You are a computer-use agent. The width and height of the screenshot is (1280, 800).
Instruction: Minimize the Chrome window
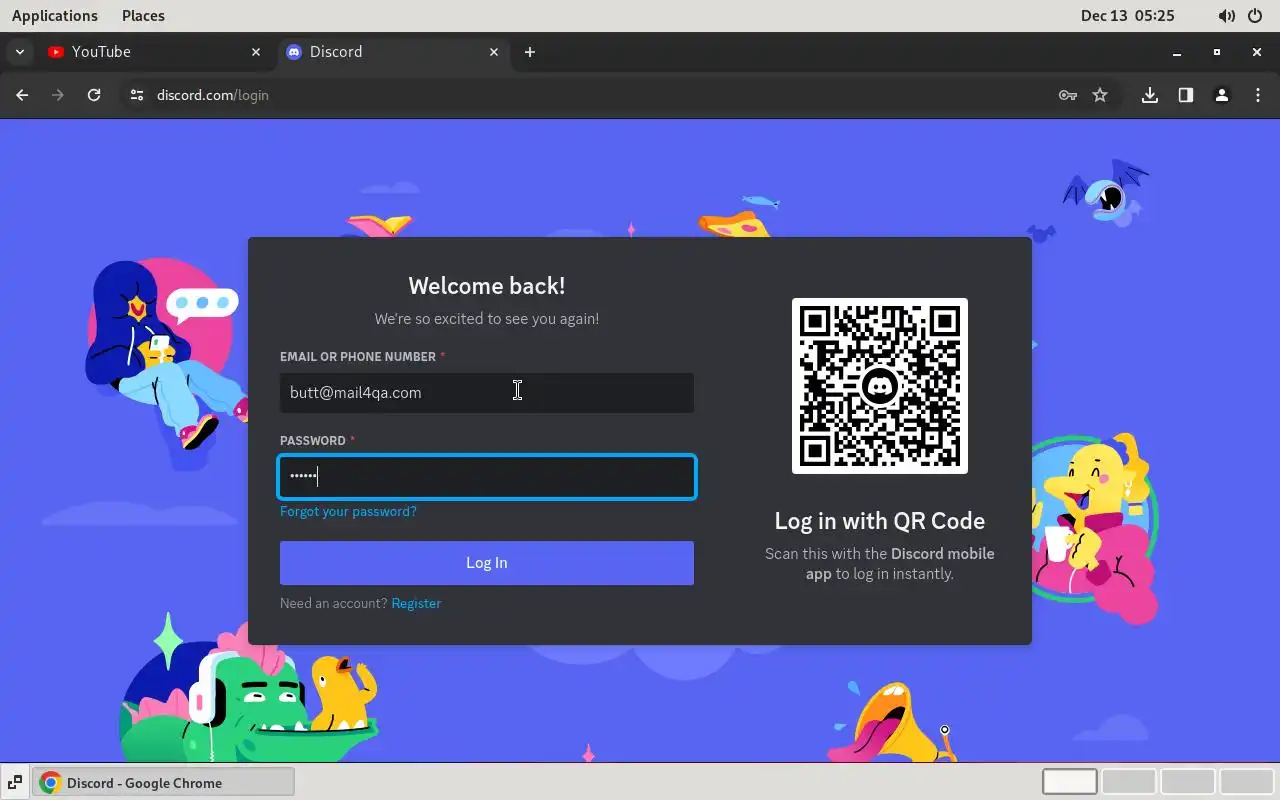[x=1177, y=52]
